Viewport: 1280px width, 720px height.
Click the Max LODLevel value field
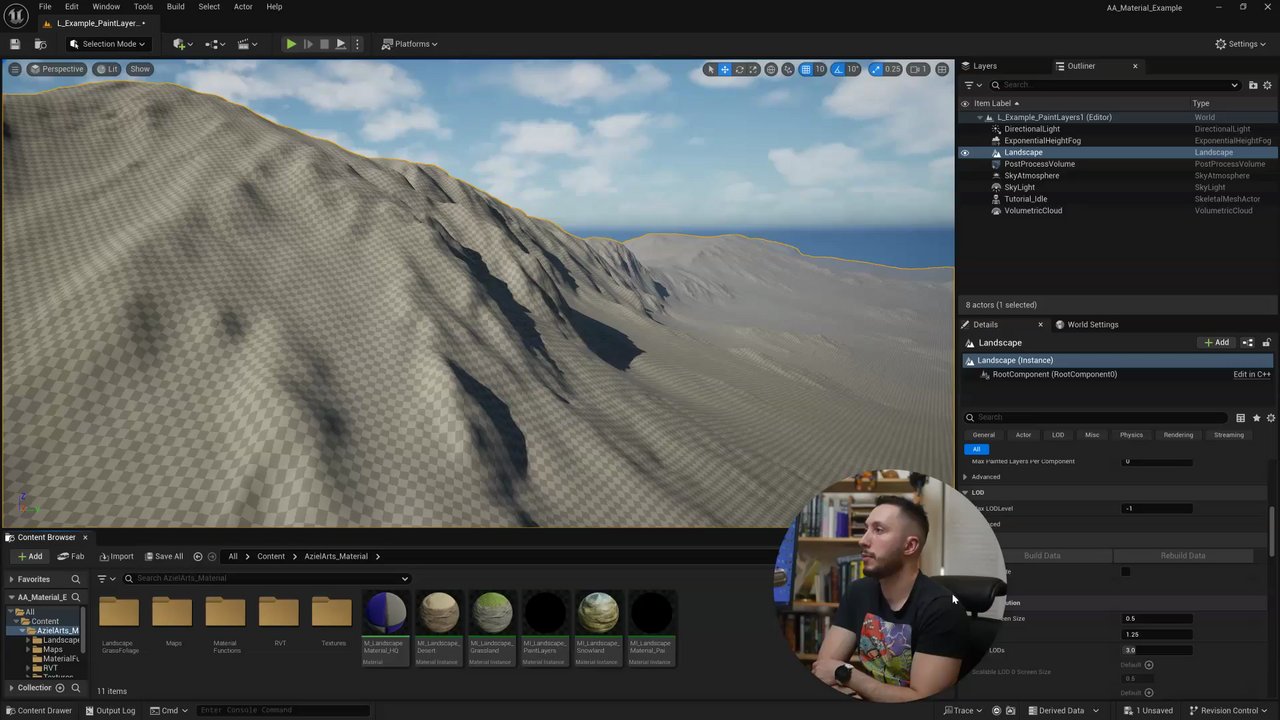[x=1157, y=508]
